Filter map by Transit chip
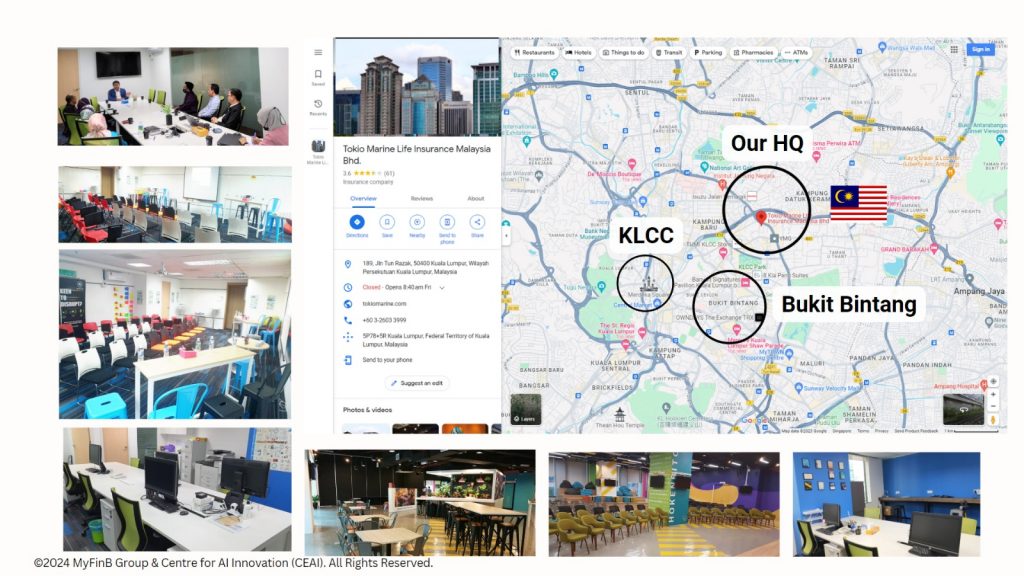This screenshot has width=1024, height=576. coord(669,52)
